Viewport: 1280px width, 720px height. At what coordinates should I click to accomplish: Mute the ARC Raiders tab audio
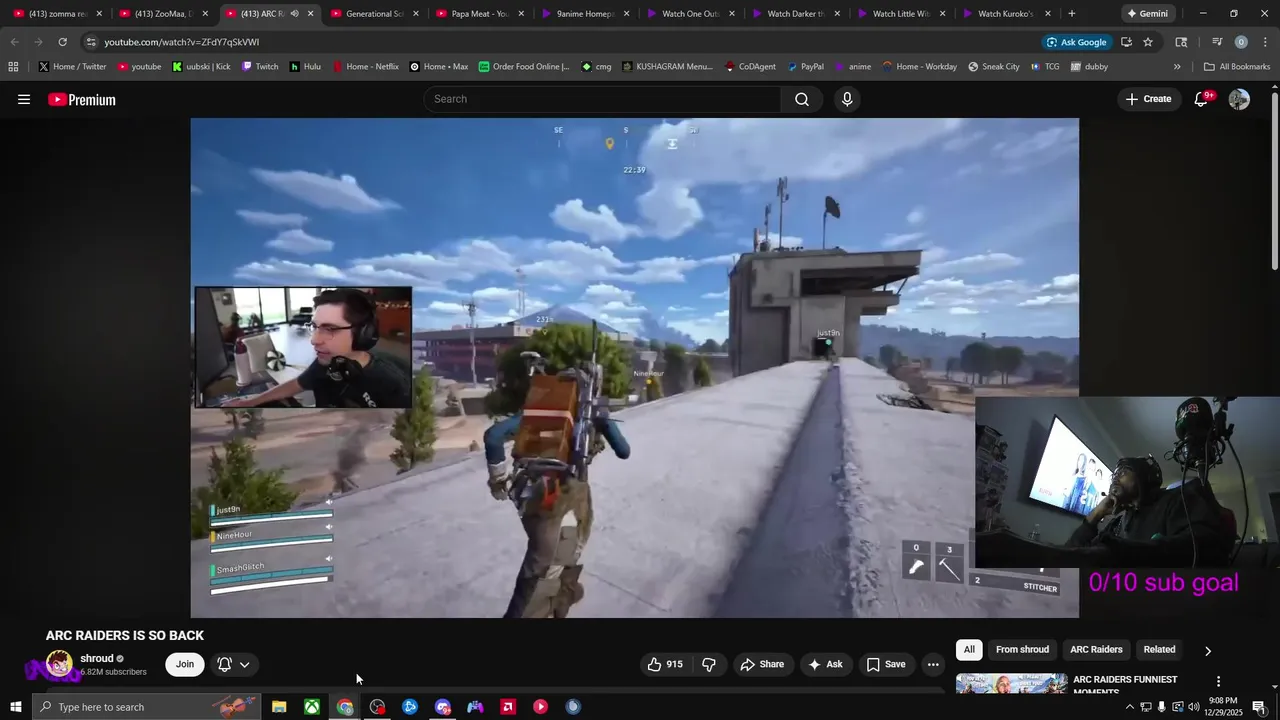click(x=294, y=14)
